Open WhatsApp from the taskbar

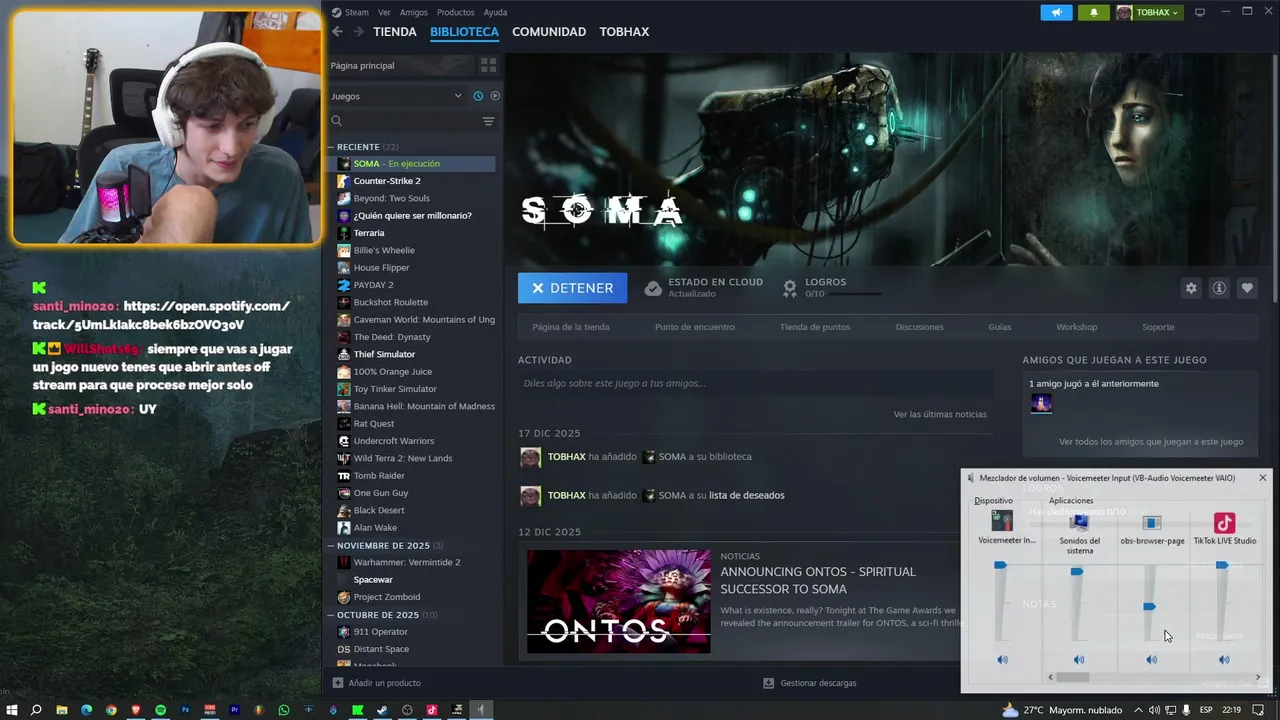[284, 710]
